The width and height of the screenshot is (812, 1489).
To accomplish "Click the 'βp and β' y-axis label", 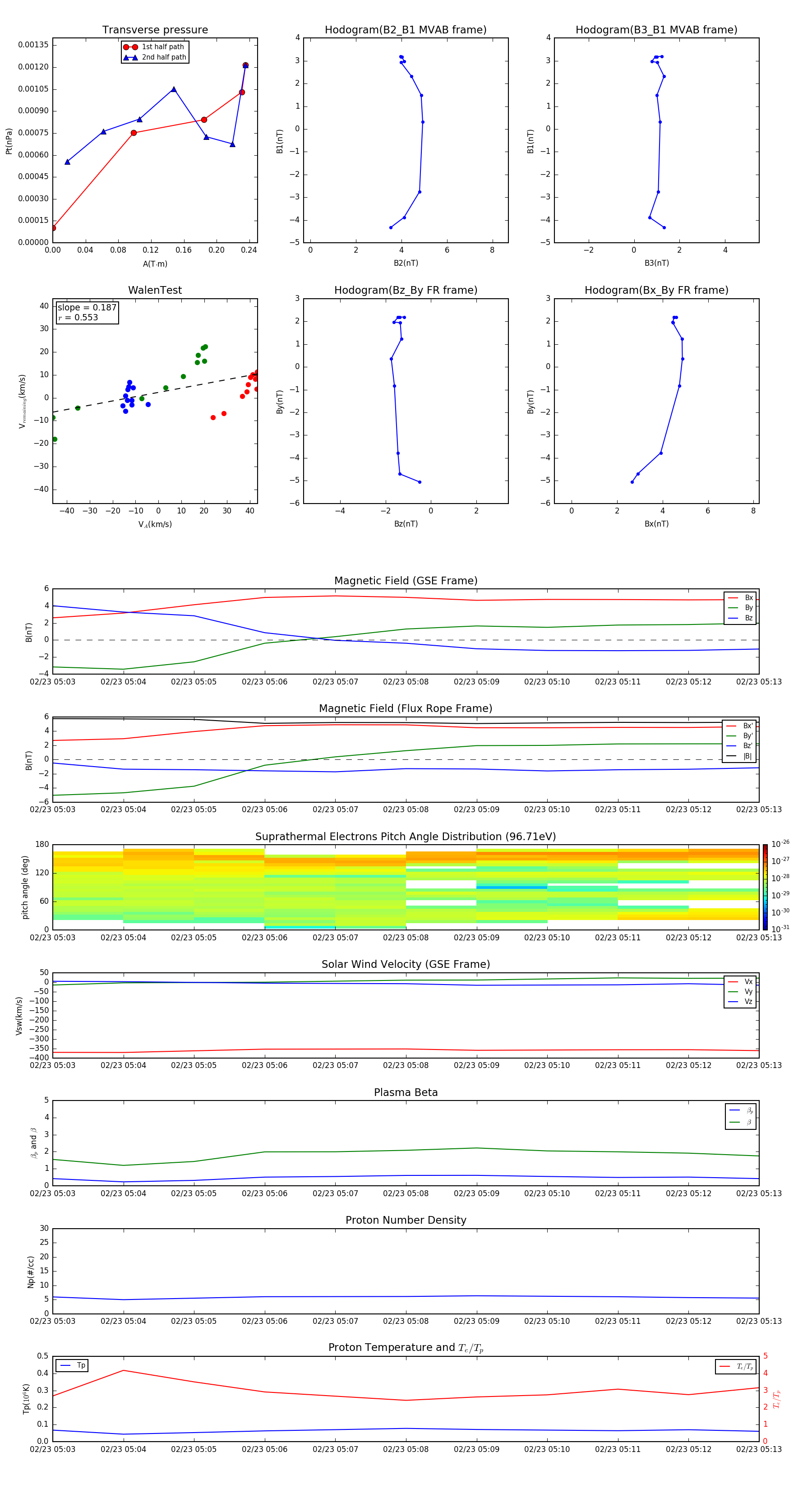I will (33, 1143).
